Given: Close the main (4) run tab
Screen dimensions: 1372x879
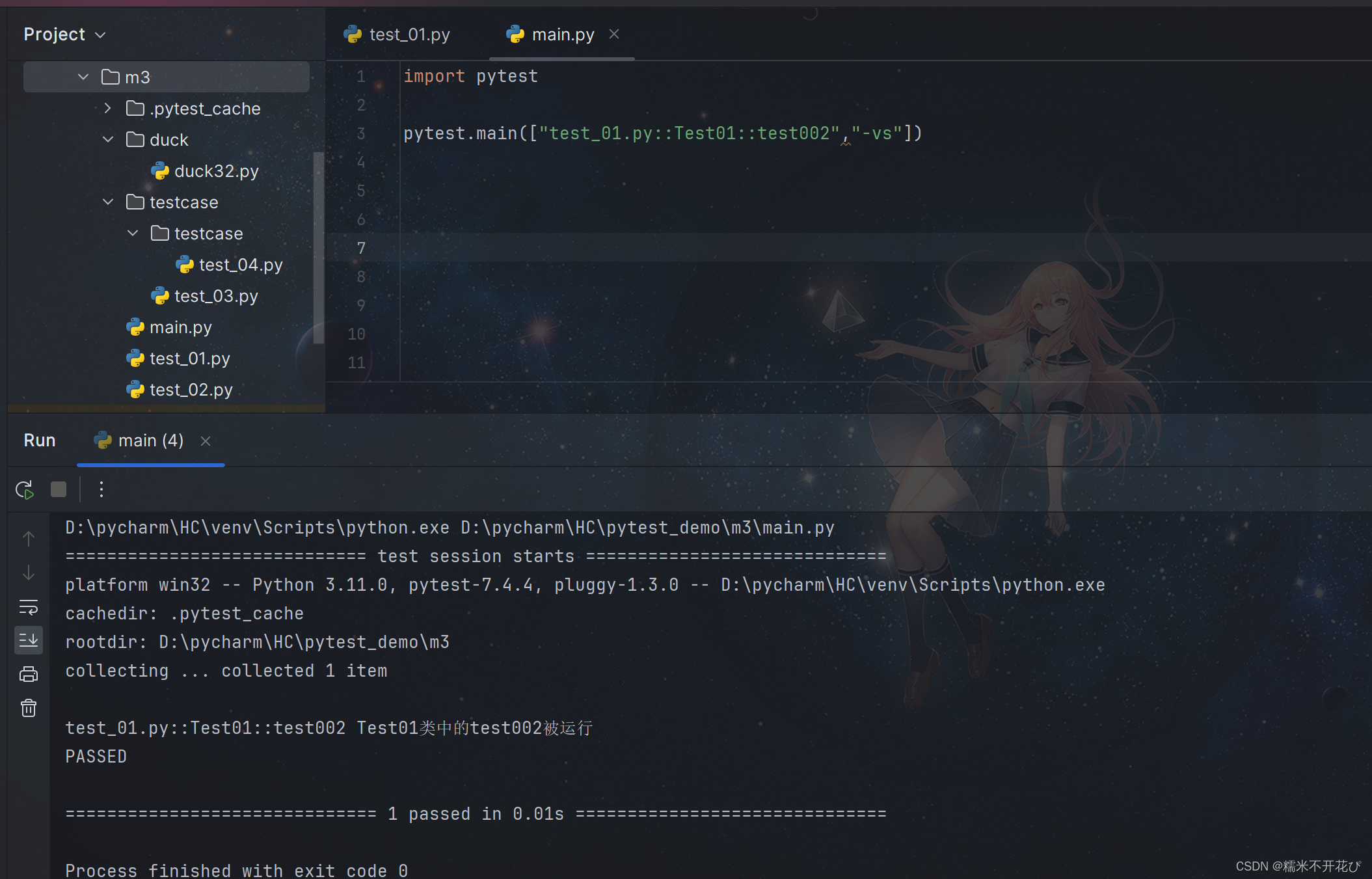Looking at the screenshot, I should [x=206, y=441].
